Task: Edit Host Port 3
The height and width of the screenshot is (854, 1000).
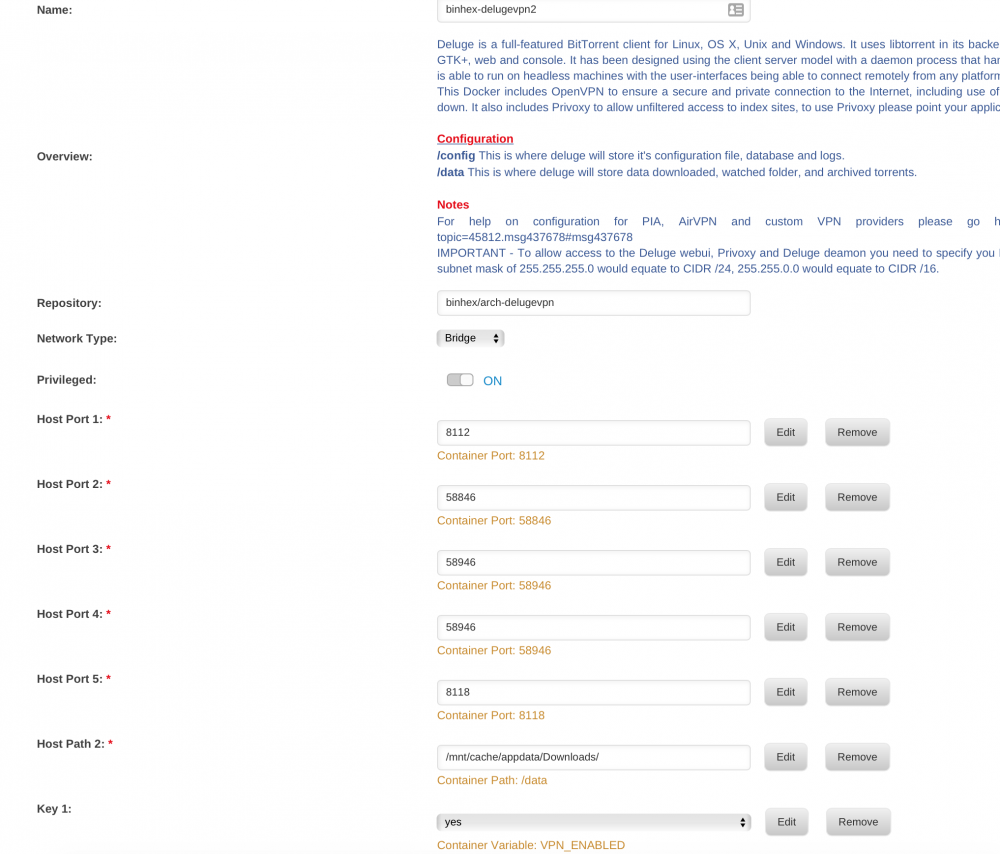Action: pos(786,563)
